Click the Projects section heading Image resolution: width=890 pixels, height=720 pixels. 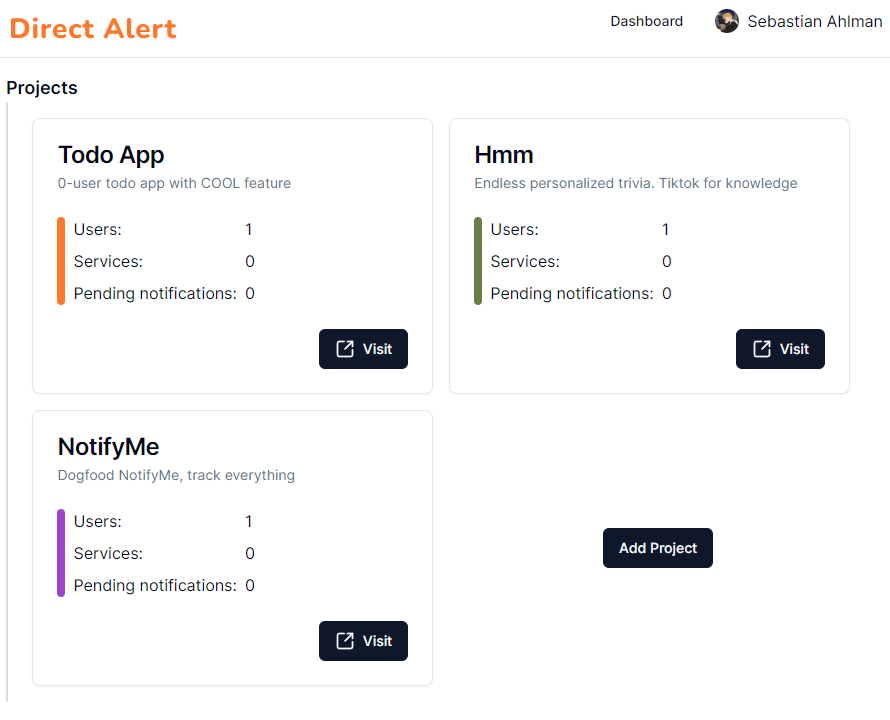coord(42,88)
